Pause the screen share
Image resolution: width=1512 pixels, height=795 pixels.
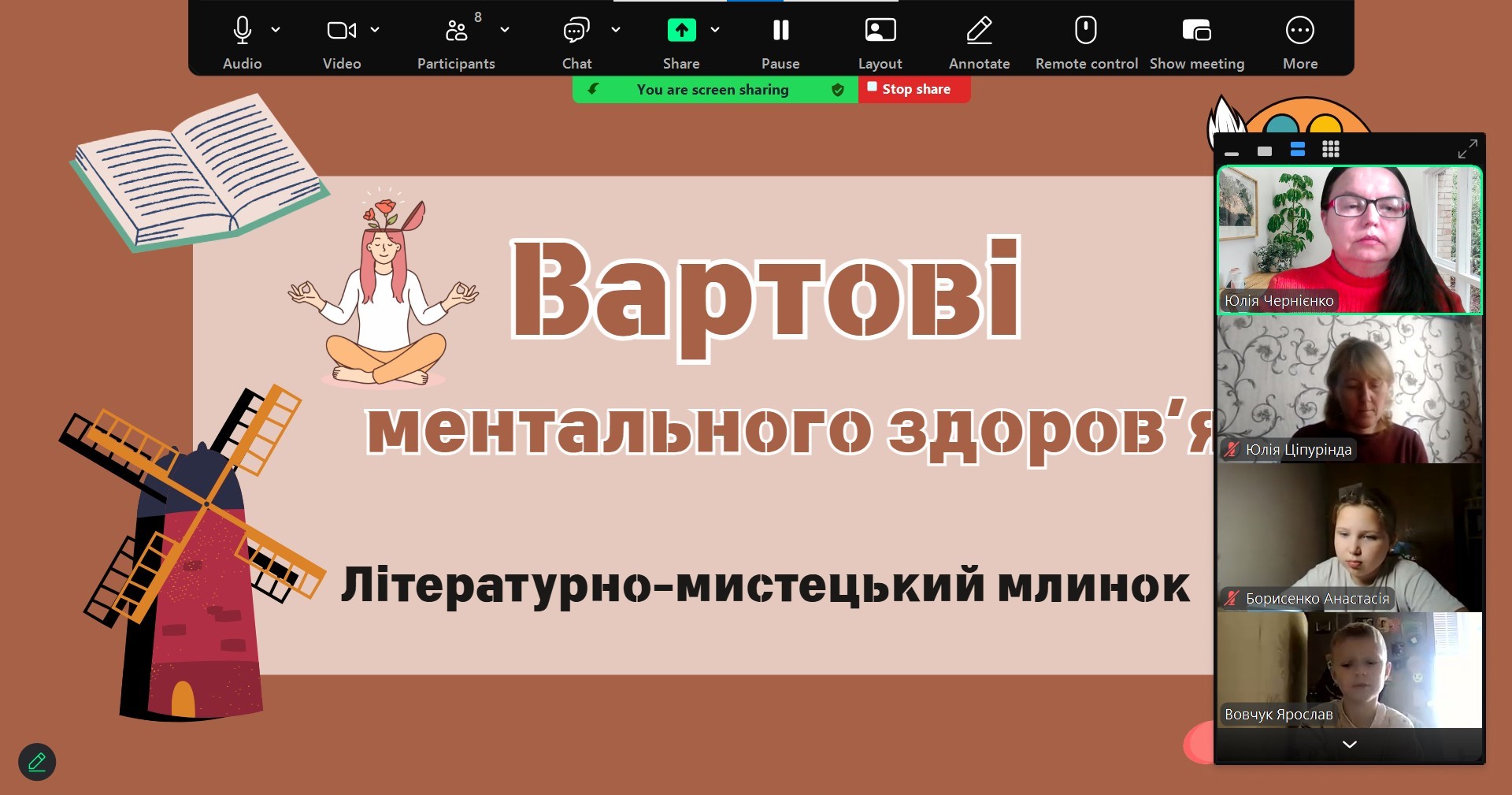pyautogui.click(x=780, y=31)
